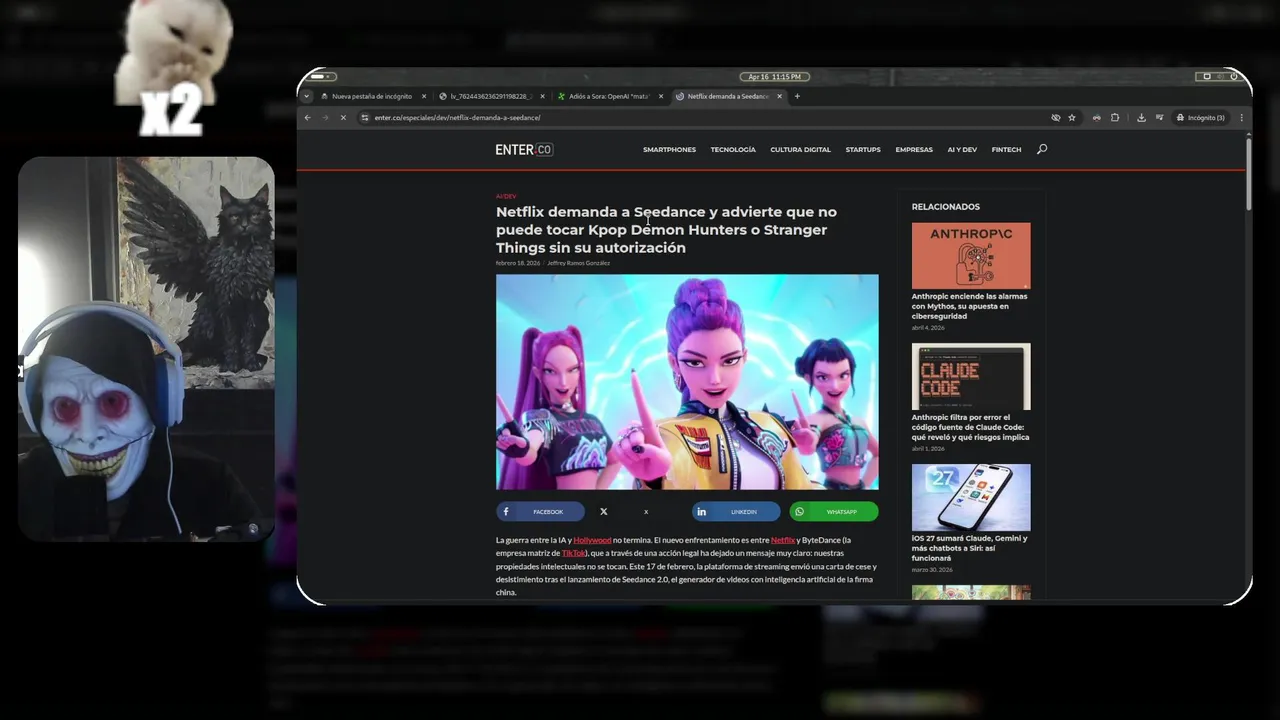Click the Apr 16 11:15 PM clock
This screenshot has width=1280, height=720.
(774, 76)
